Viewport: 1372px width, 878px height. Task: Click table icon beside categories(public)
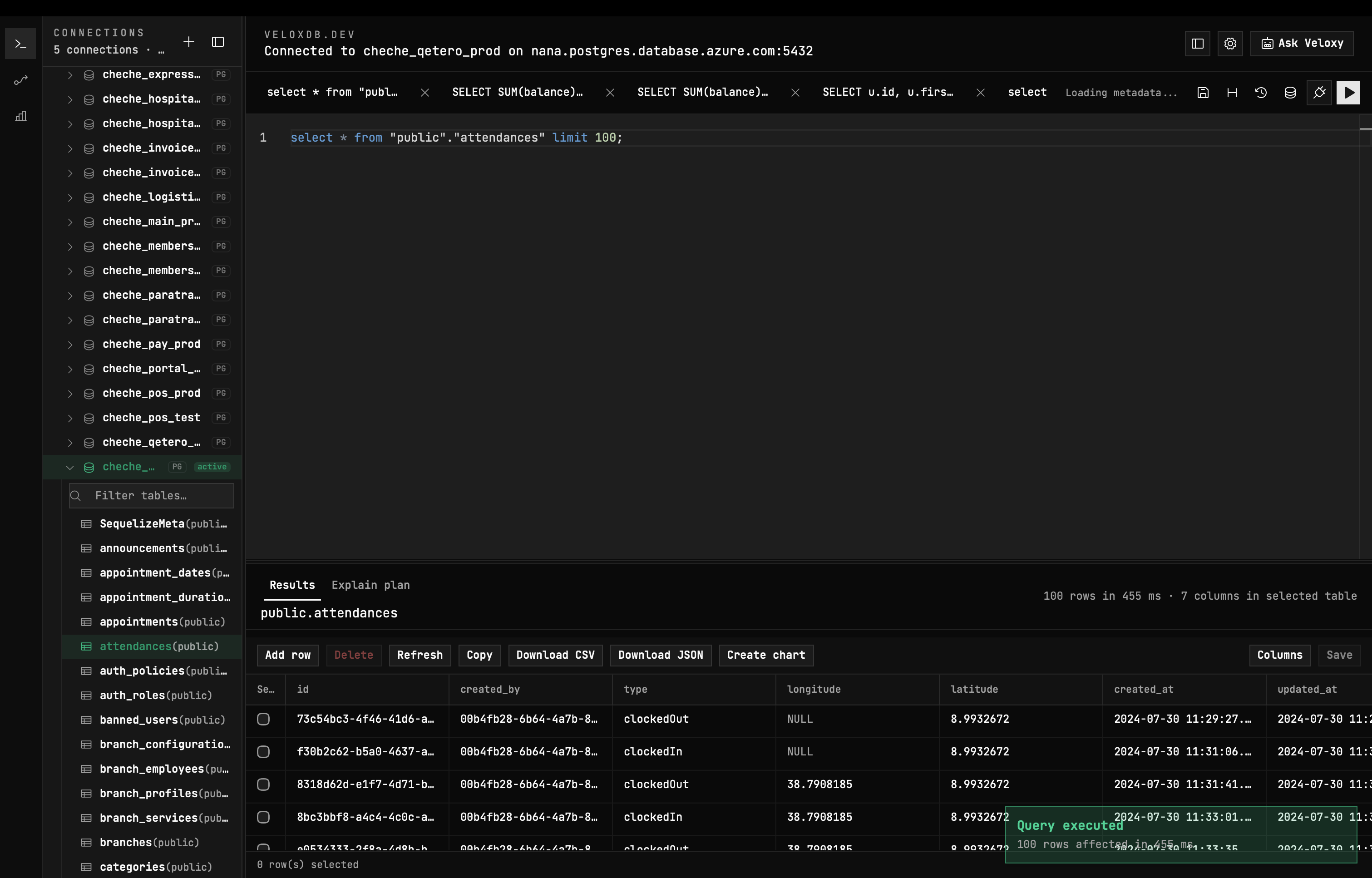point(86,867)
